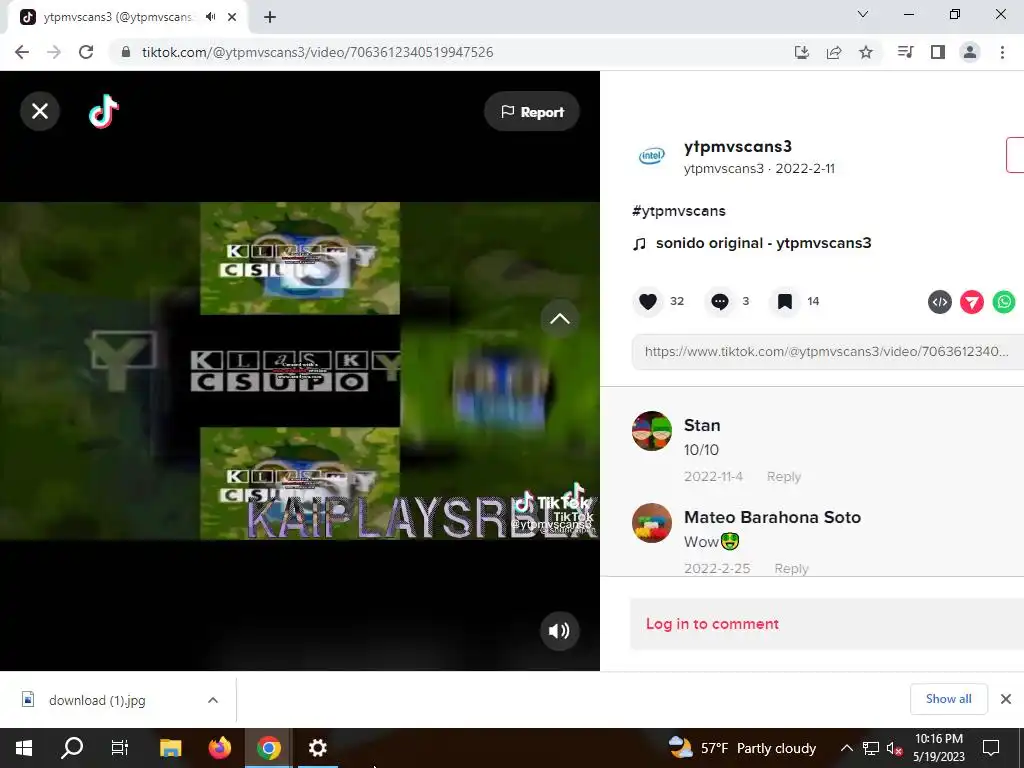This screenshot has width=1024, height=768.
Task: Click Mateo Barahona Soto's avatar
Action: click(x=652, y=523)
